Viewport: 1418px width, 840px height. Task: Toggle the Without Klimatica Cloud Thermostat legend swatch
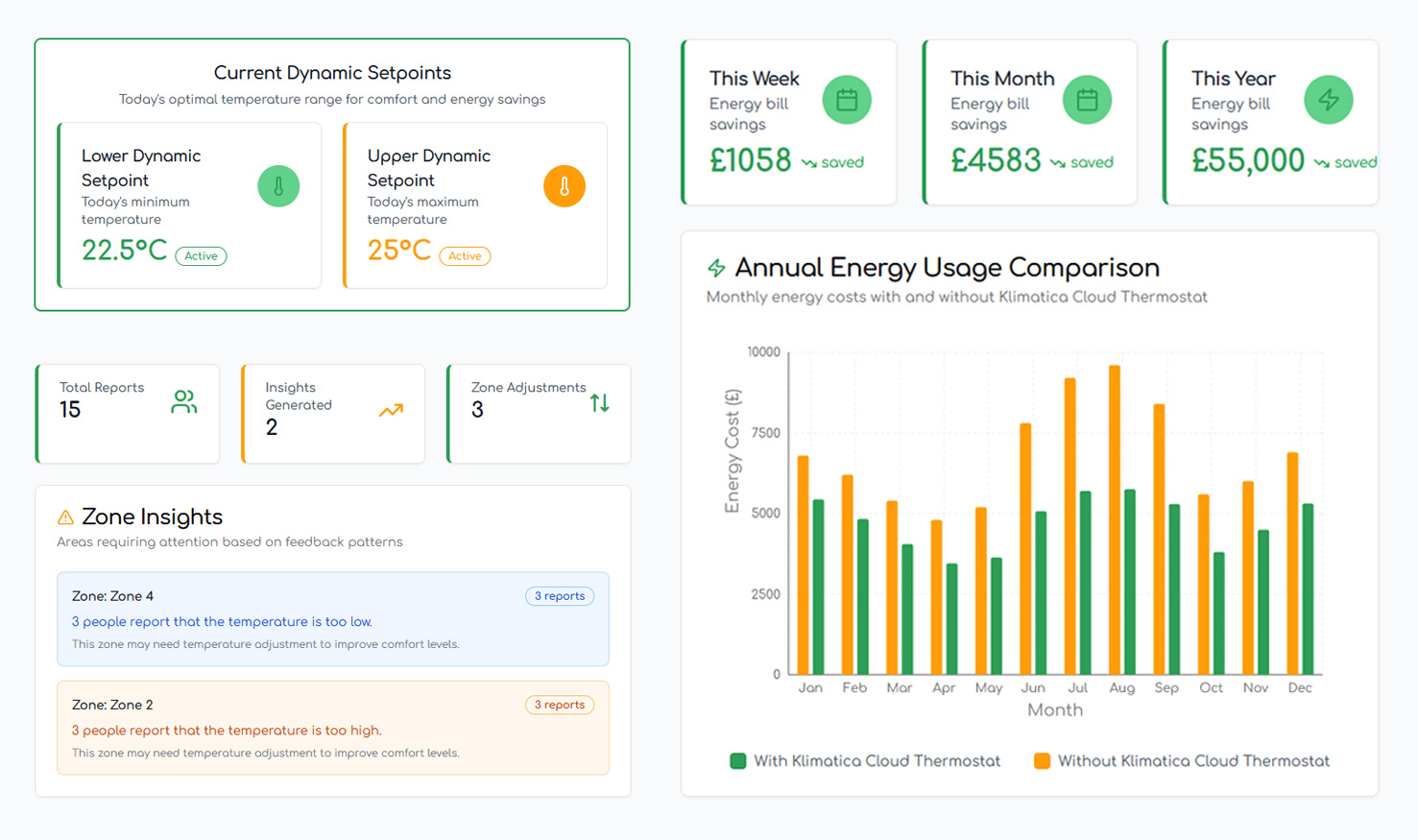pos(1042,761)
